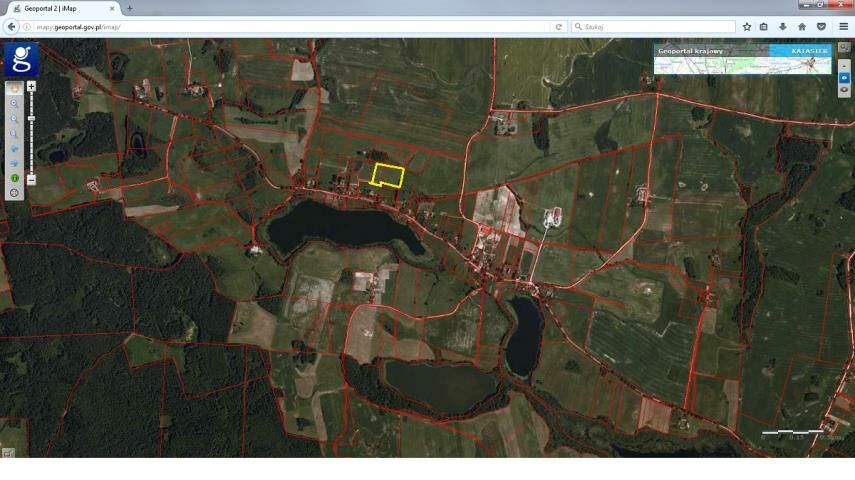
Task: Select the zoom-in magnifier tool
Action: pyautogui.click(x=14, y=103)
